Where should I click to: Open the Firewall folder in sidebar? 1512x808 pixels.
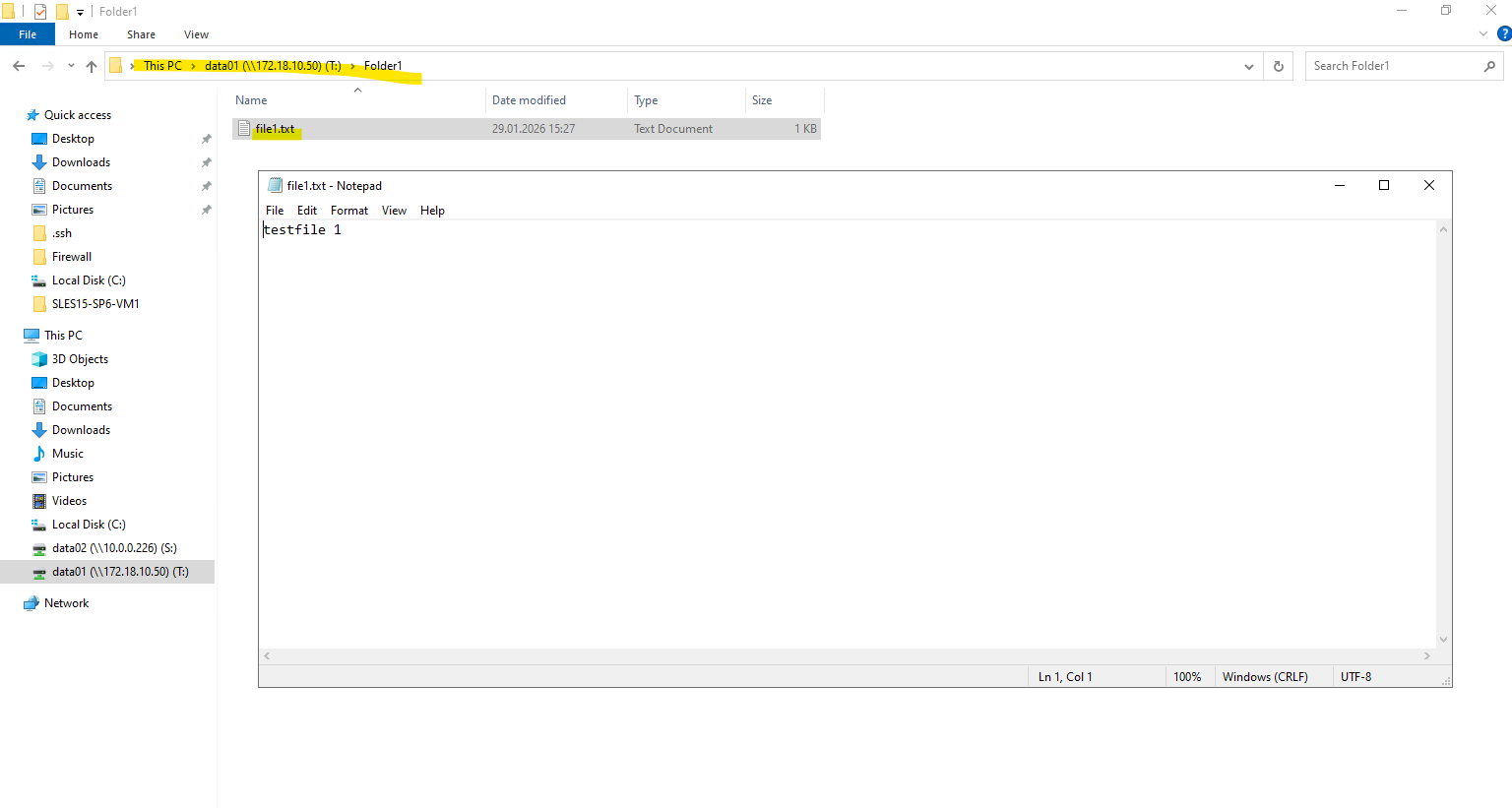[x=72, y=257]
